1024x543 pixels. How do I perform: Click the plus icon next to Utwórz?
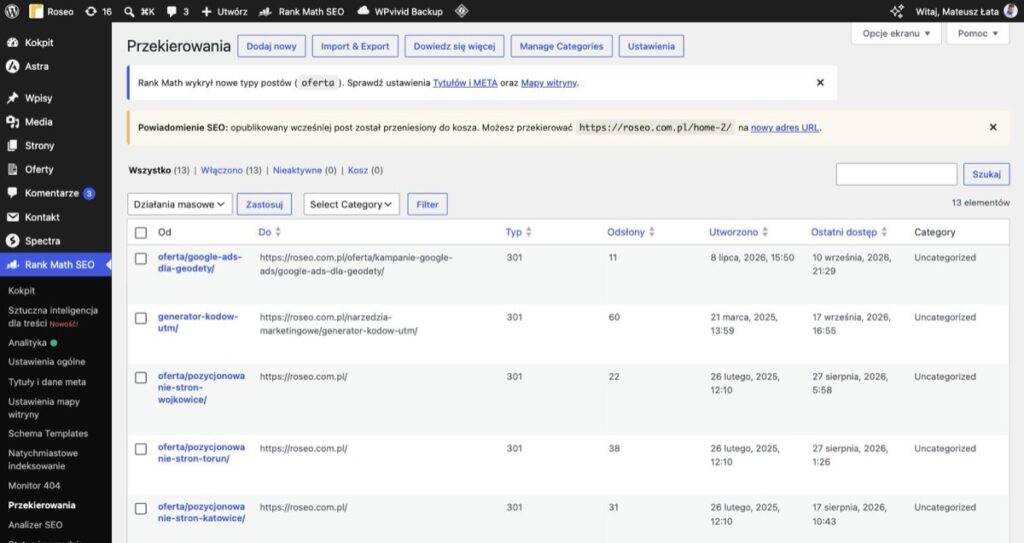[206, 11]
